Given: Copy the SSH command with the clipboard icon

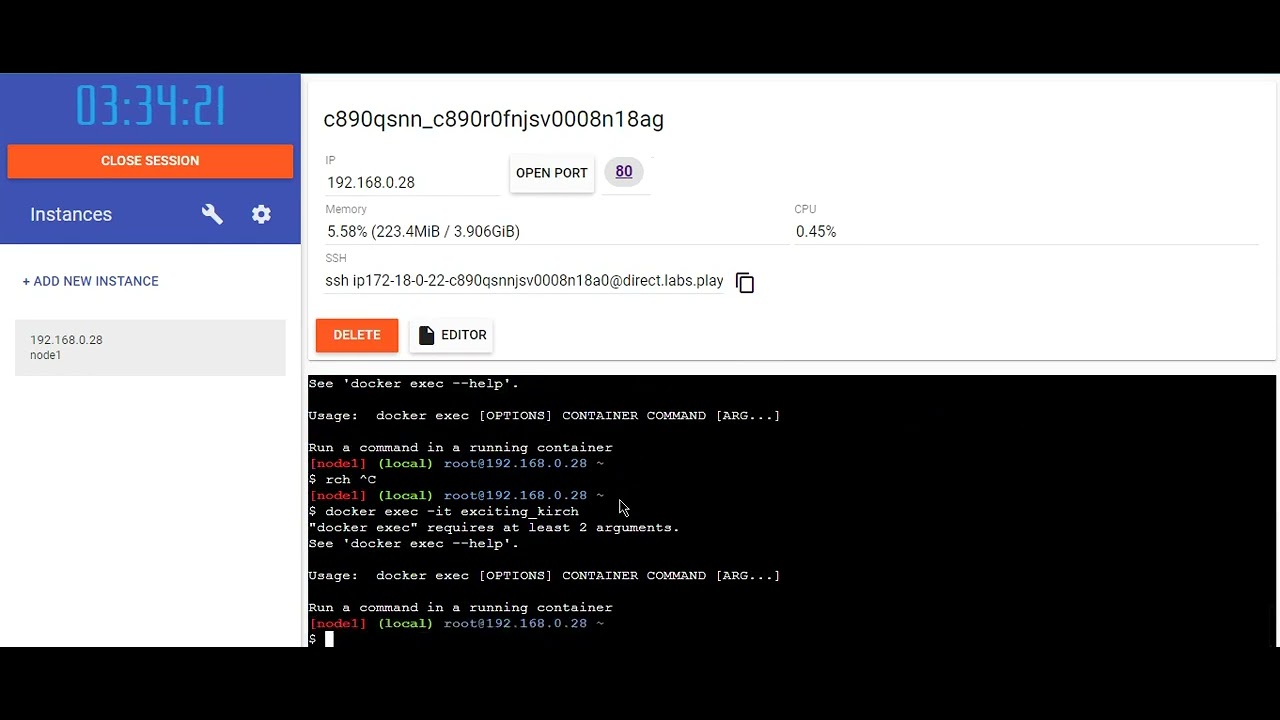Looking at the screenshot, I should [x=745, y=283].
